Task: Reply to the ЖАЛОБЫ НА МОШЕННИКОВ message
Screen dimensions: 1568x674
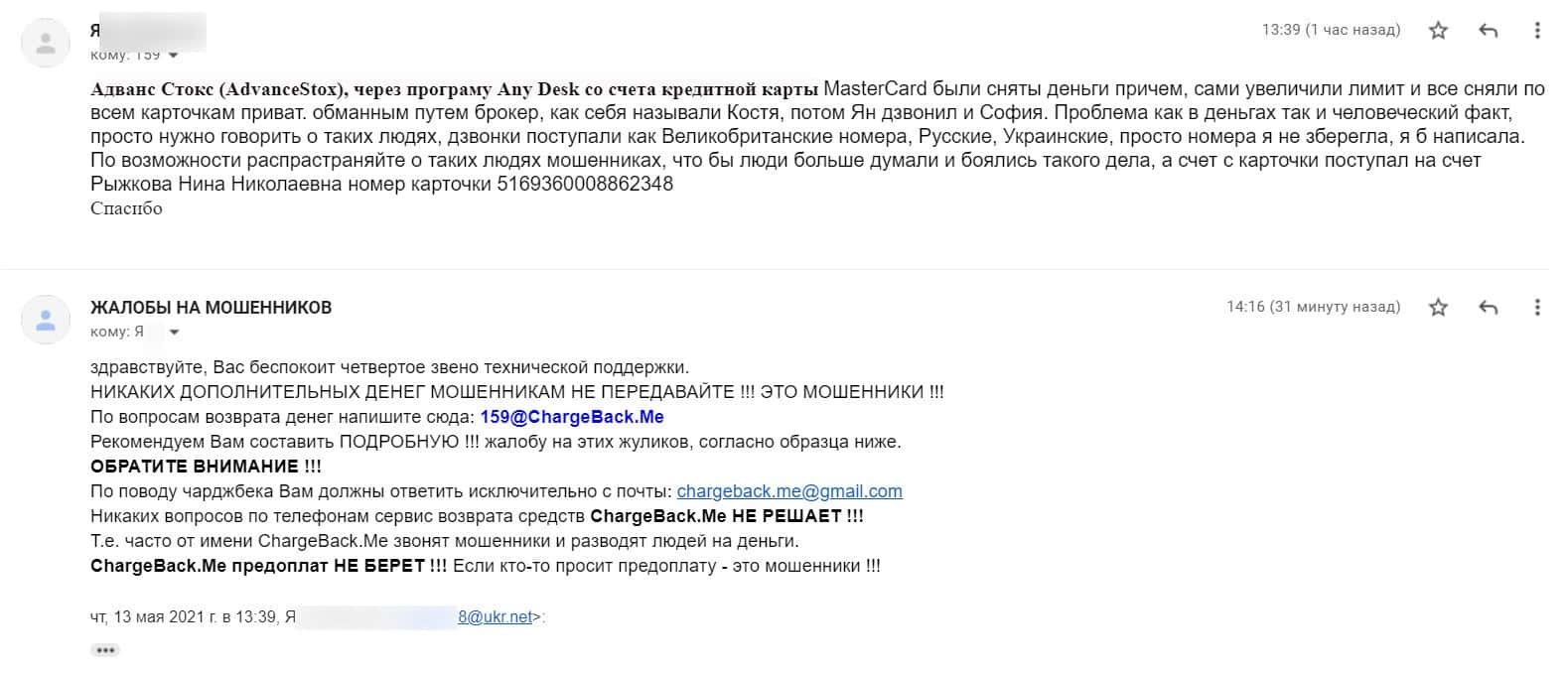Action: click(x=1488, y=308)
